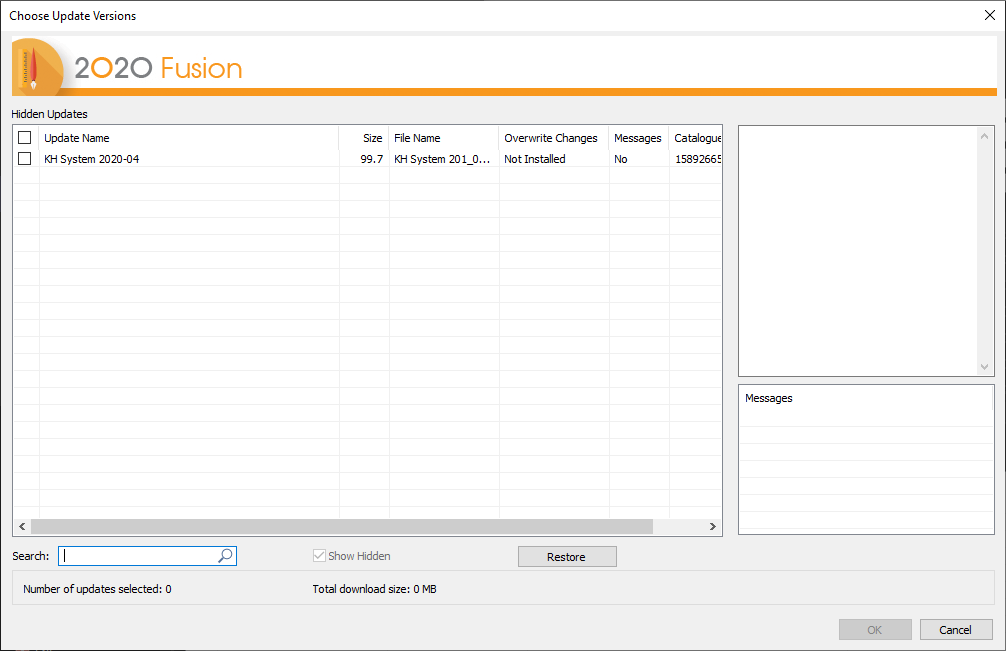Image resolution: width=1006 pixels, height=651 pixels.
Task: Click the Restore button
Action: tap(567, 556)
